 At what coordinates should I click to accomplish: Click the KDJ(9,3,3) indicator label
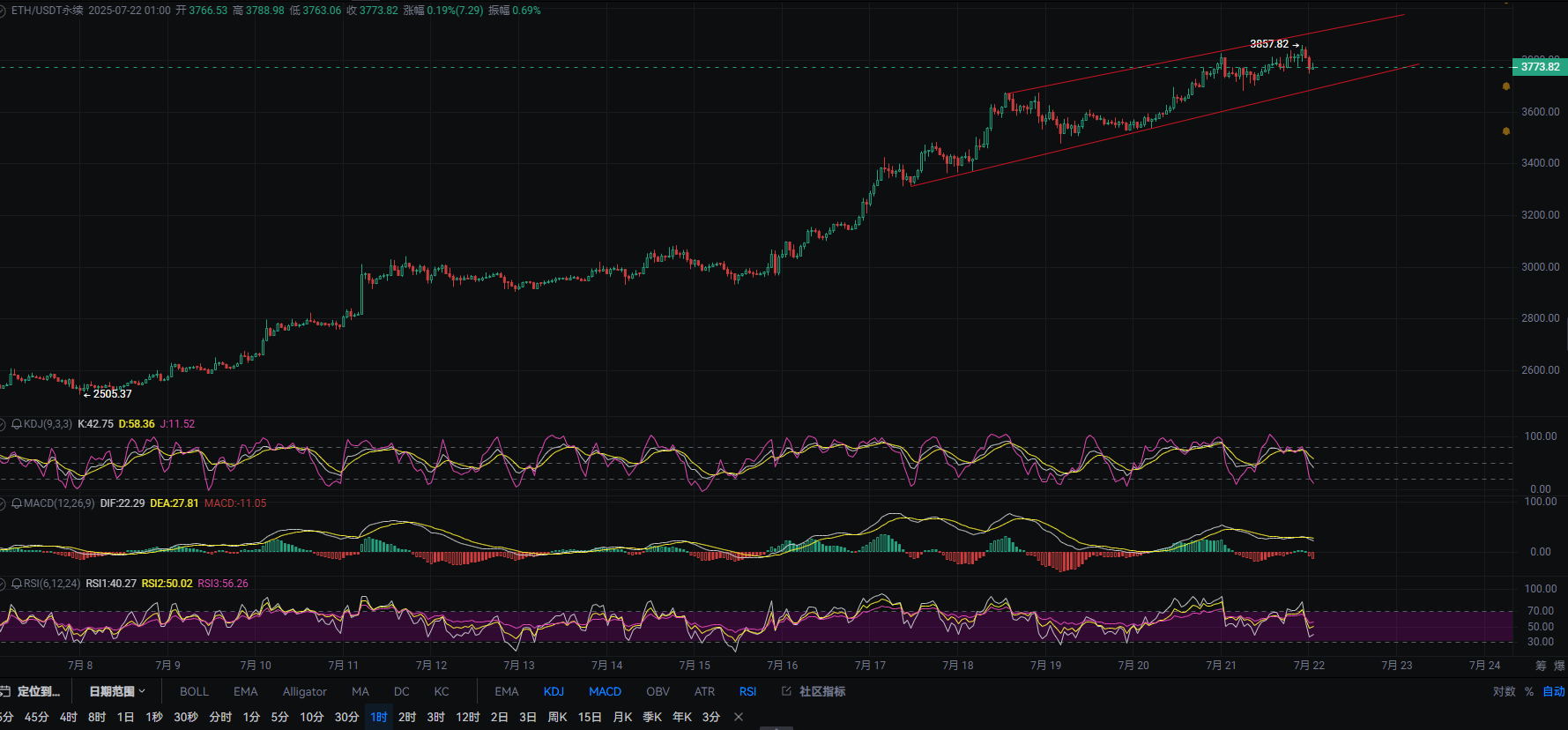(x=48, y=424)
